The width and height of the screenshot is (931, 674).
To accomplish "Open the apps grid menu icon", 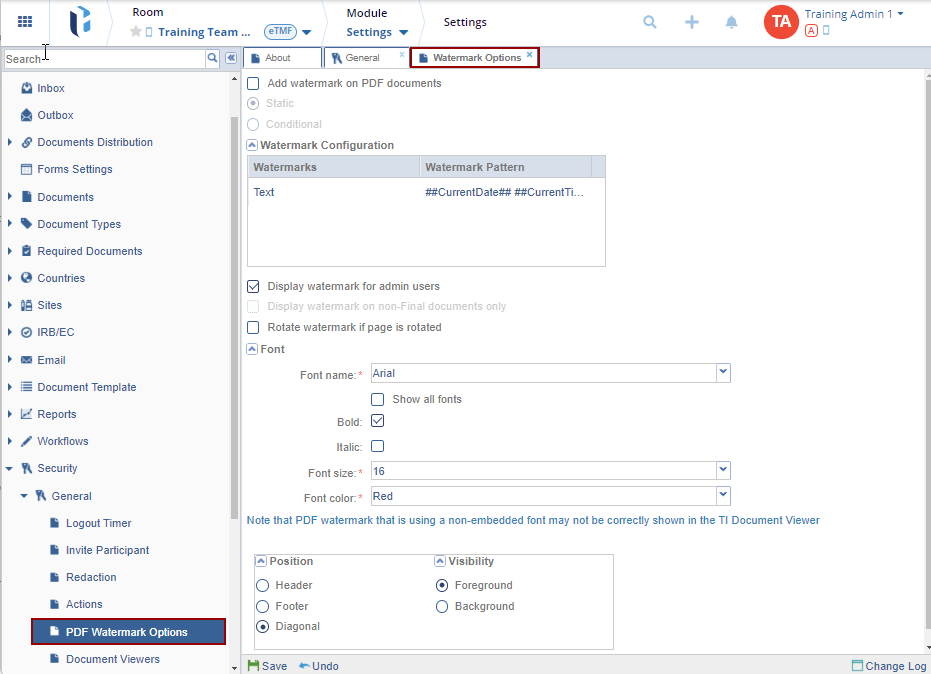I will [x=25, y=22].
